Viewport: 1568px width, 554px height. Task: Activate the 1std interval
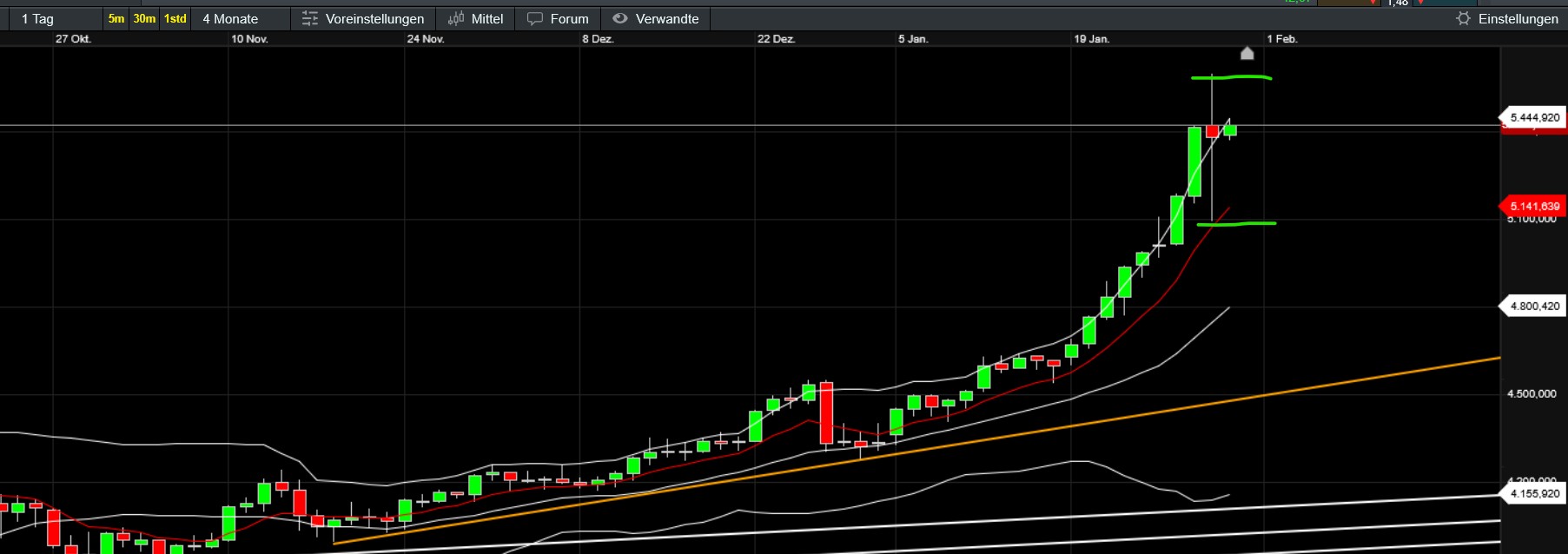pos(175,19)
